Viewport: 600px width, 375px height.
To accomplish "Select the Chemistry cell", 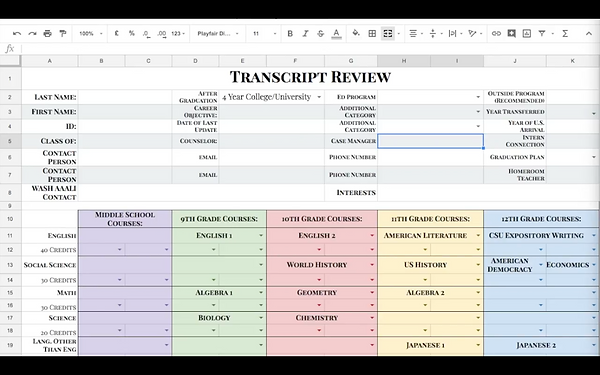I will [322, 318].
